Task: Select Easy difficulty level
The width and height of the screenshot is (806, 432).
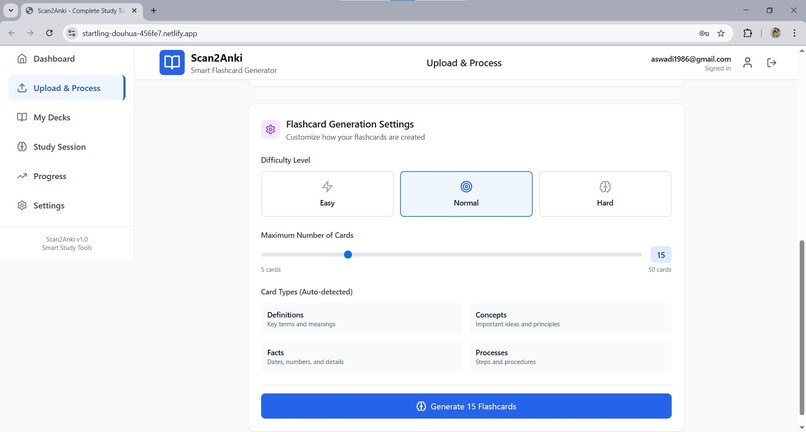Action: click(327, 194)
